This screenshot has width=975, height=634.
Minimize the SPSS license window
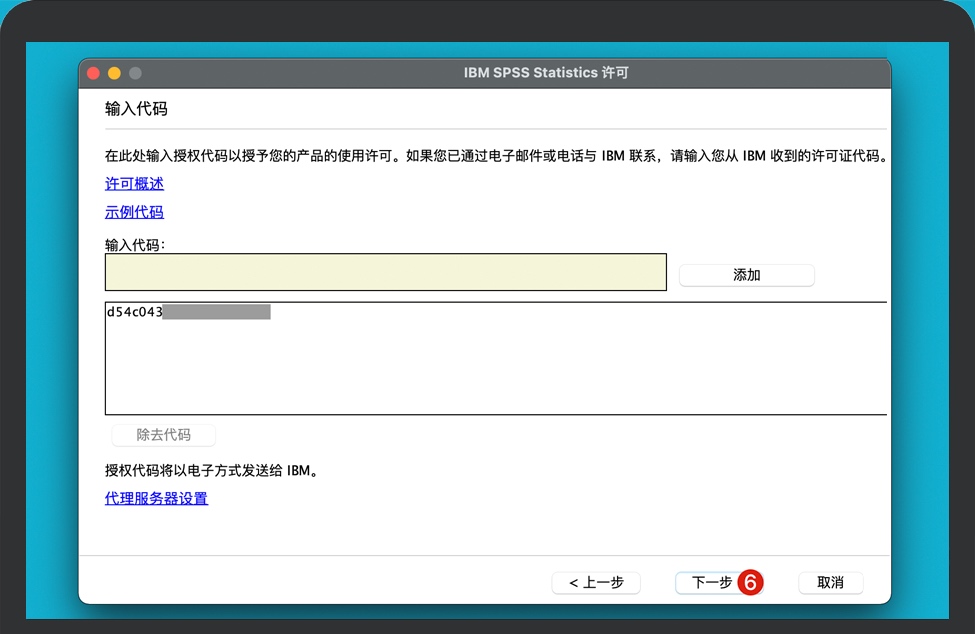click(x=114, y=73)
